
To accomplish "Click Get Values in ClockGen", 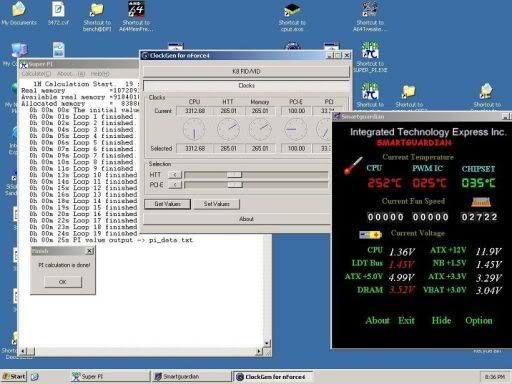I will coord(167,204).
